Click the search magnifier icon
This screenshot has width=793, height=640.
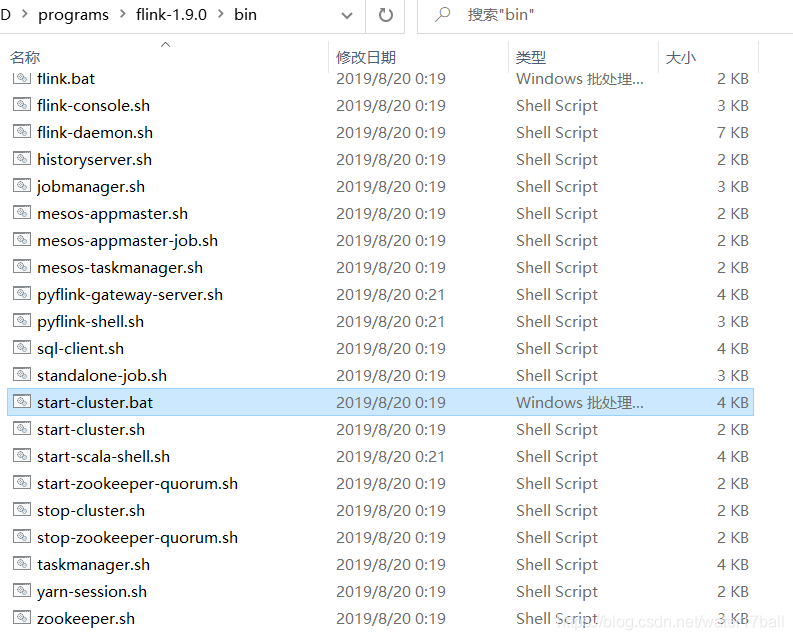point(443,15)
